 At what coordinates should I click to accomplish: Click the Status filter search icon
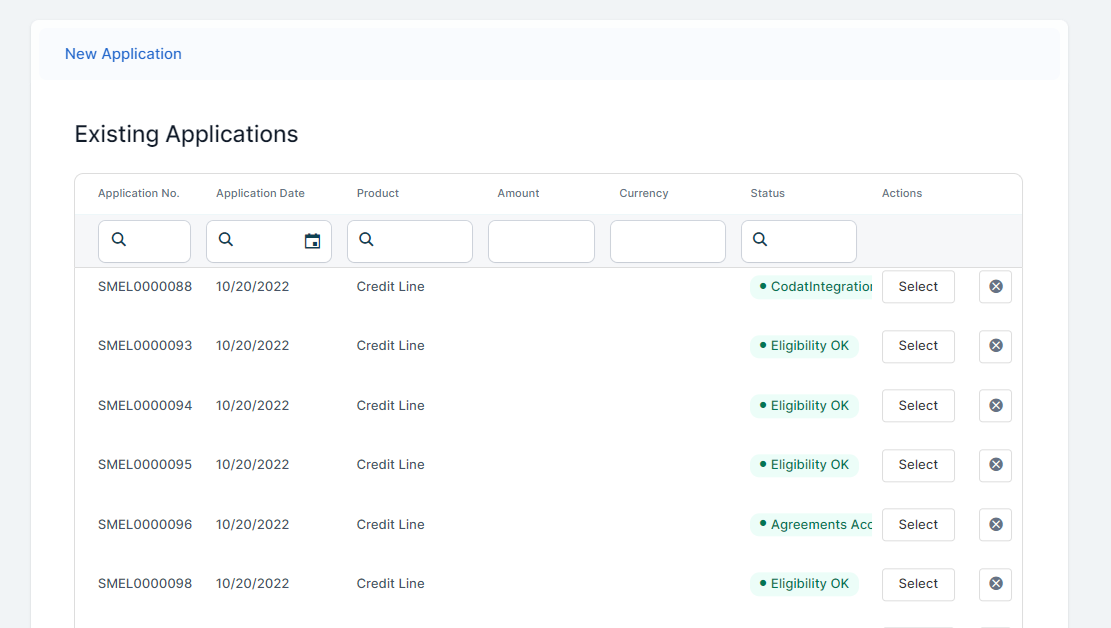(760, 240)
